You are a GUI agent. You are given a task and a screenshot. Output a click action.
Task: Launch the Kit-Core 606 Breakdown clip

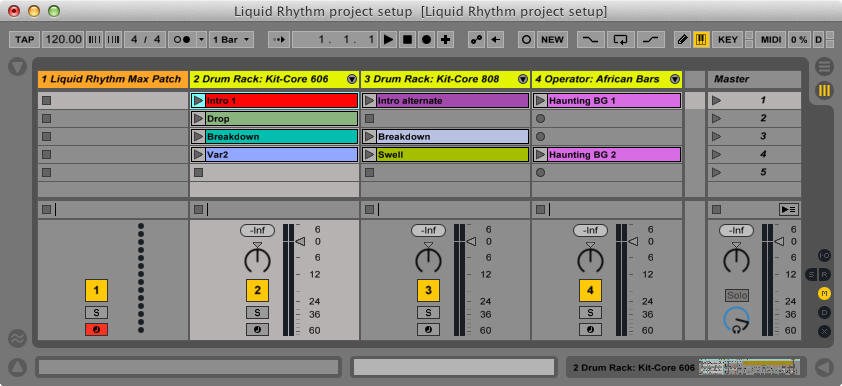(198, 137)
